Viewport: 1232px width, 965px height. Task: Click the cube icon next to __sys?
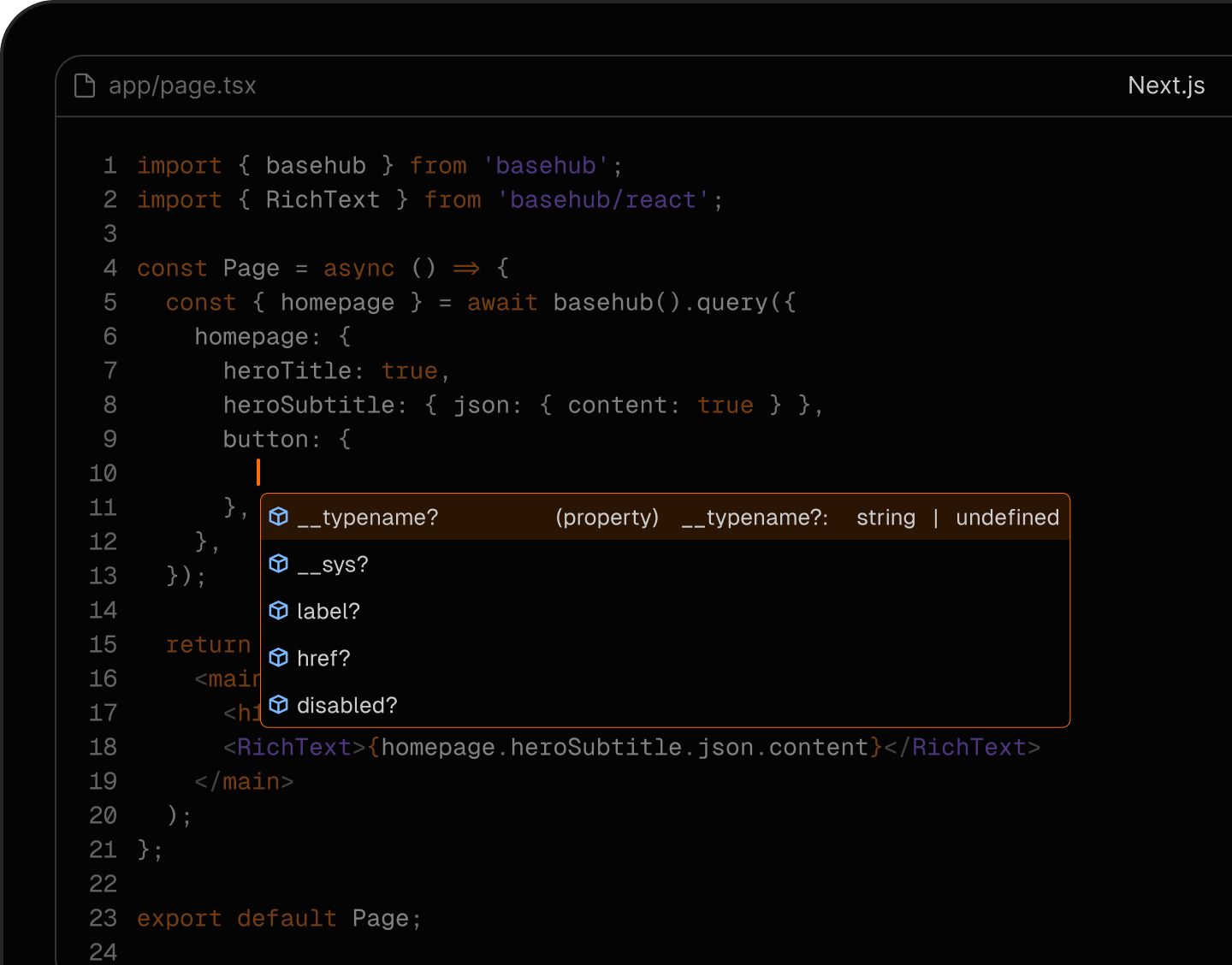(x=279, y=564)
